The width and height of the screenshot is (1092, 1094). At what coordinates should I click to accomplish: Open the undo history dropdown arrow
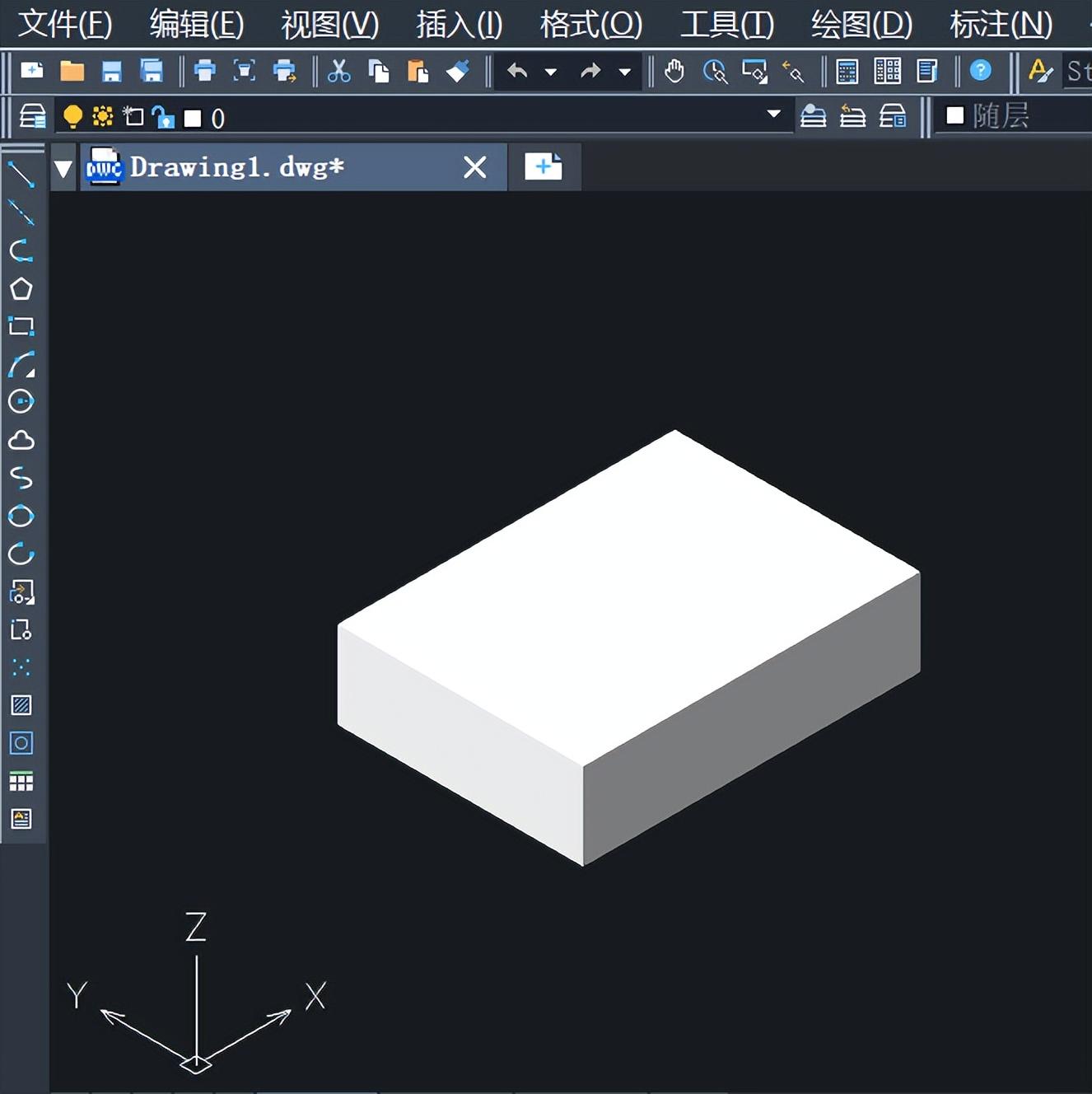pos(551,72)
